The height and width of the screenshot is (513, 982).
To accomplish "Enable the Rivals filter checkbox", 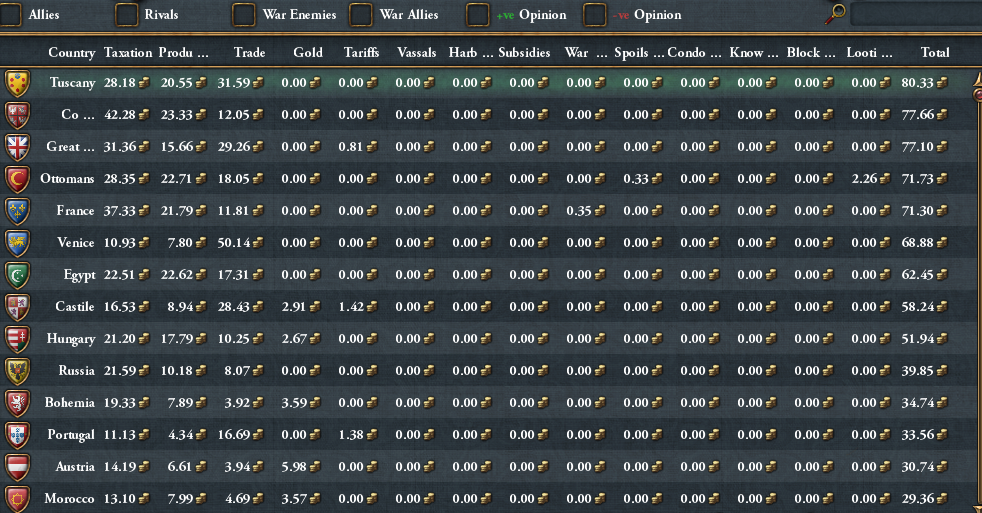I will click(127, 15).
